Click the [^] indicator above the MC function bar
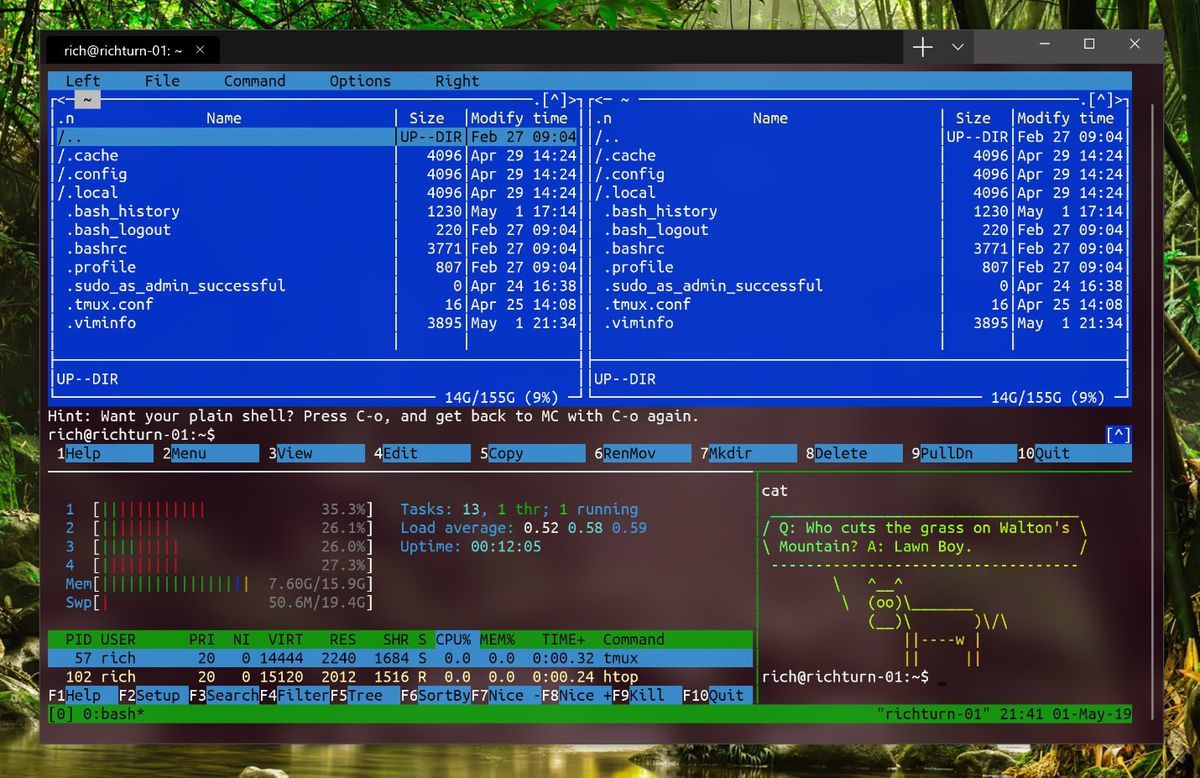Screen dimensions: 1200x778 (1117, 434)
